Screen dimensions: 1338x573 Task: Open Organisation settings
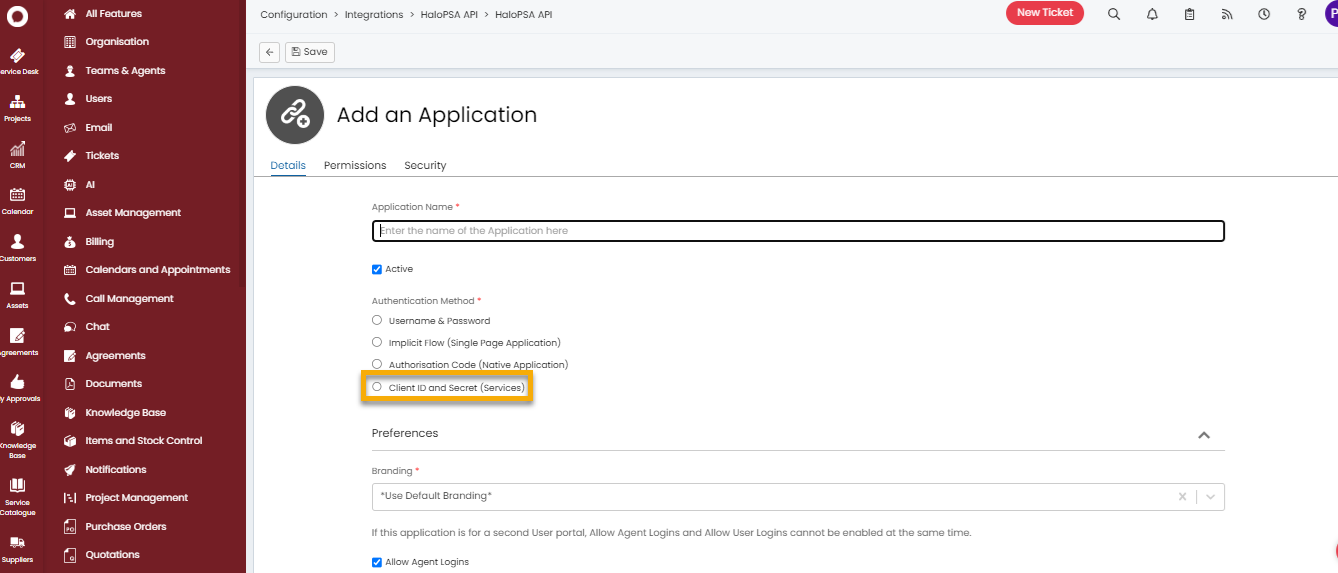(117, 42)
